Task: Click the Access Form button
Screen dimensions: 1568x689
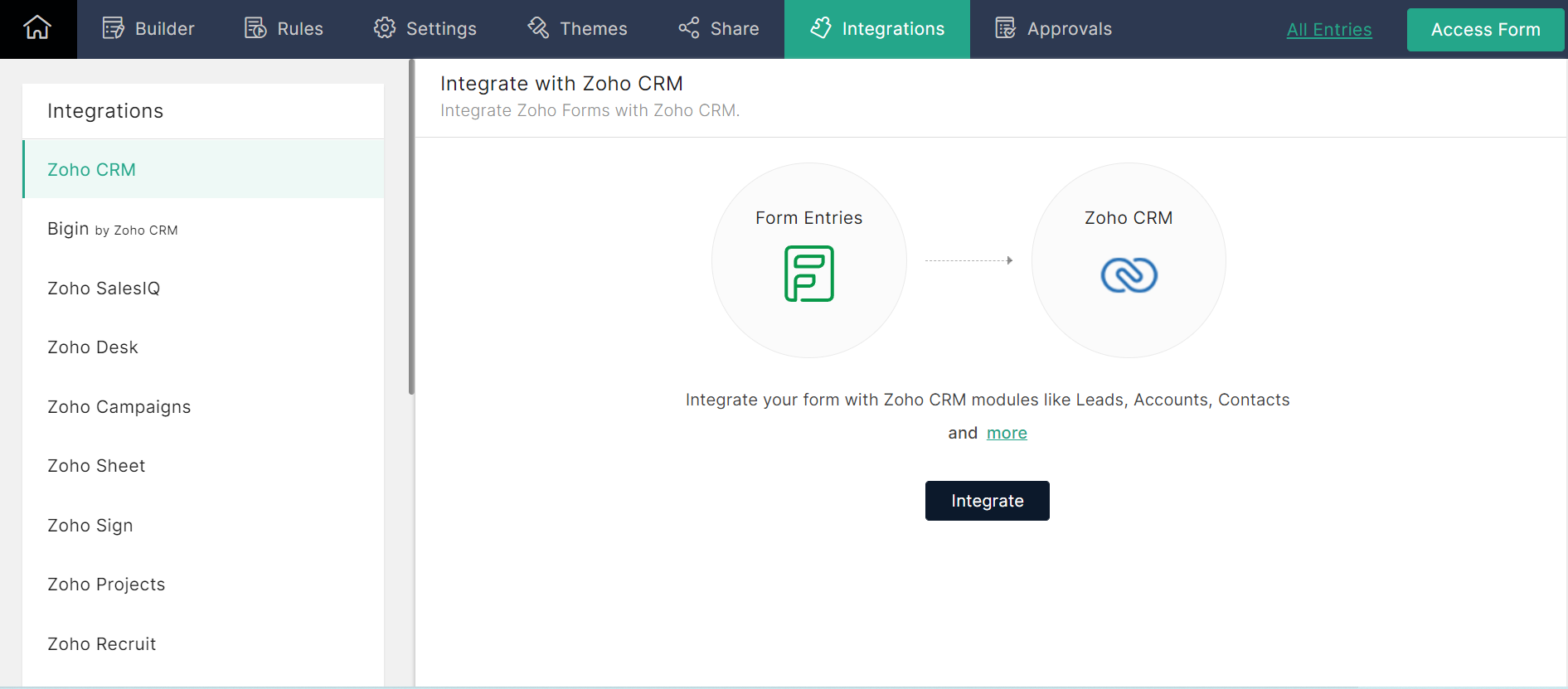Action: [1485, 30]
